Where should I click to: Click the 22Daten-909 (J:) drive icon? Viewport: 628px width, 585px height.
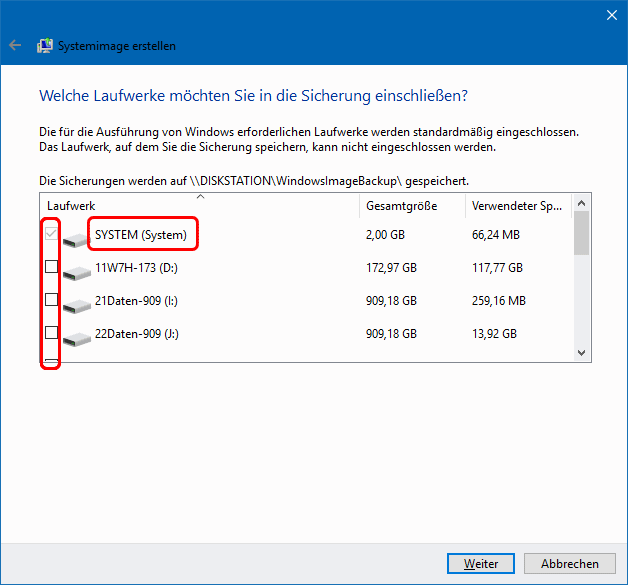76,336
